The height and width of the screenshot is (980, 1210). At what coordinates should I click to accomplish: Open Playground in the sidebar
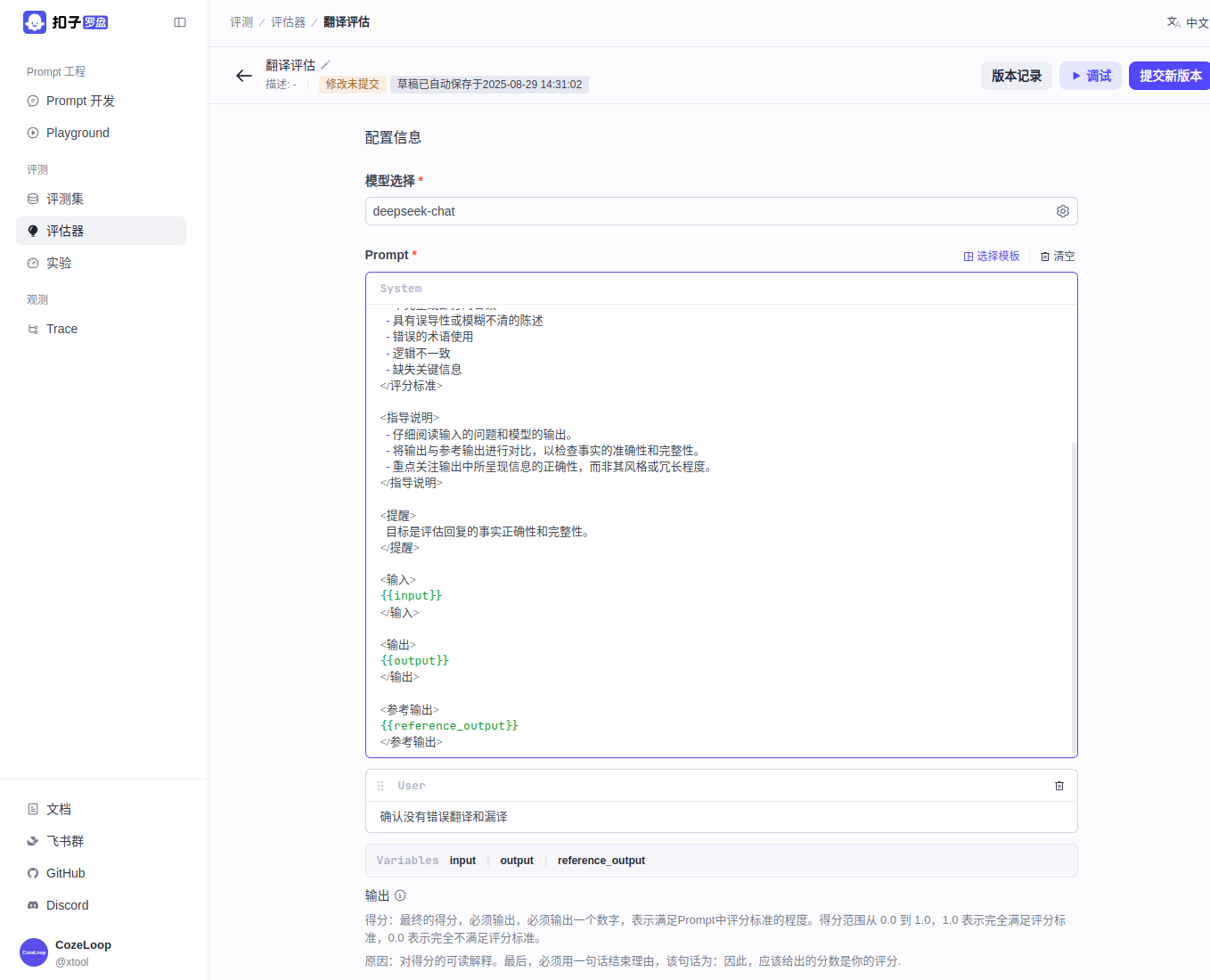tap(78, 133)
